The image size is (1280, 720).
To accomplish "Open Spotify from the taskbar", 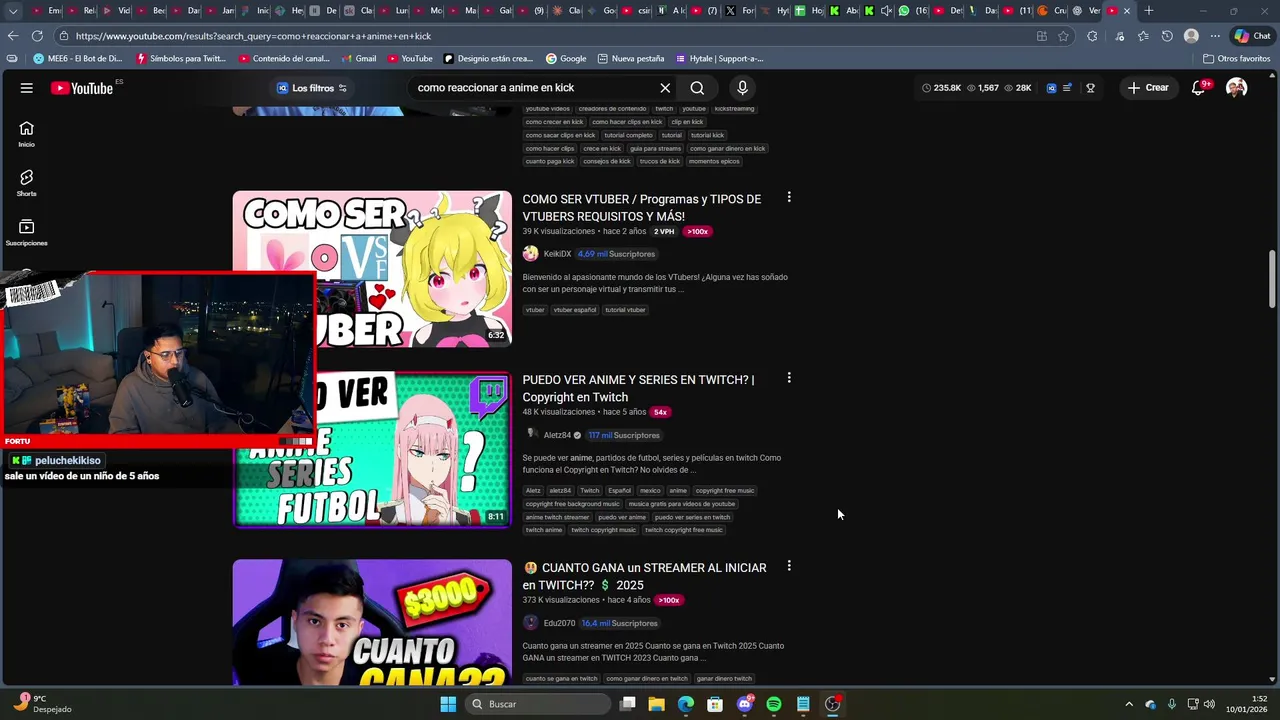I will pos(774,704).
